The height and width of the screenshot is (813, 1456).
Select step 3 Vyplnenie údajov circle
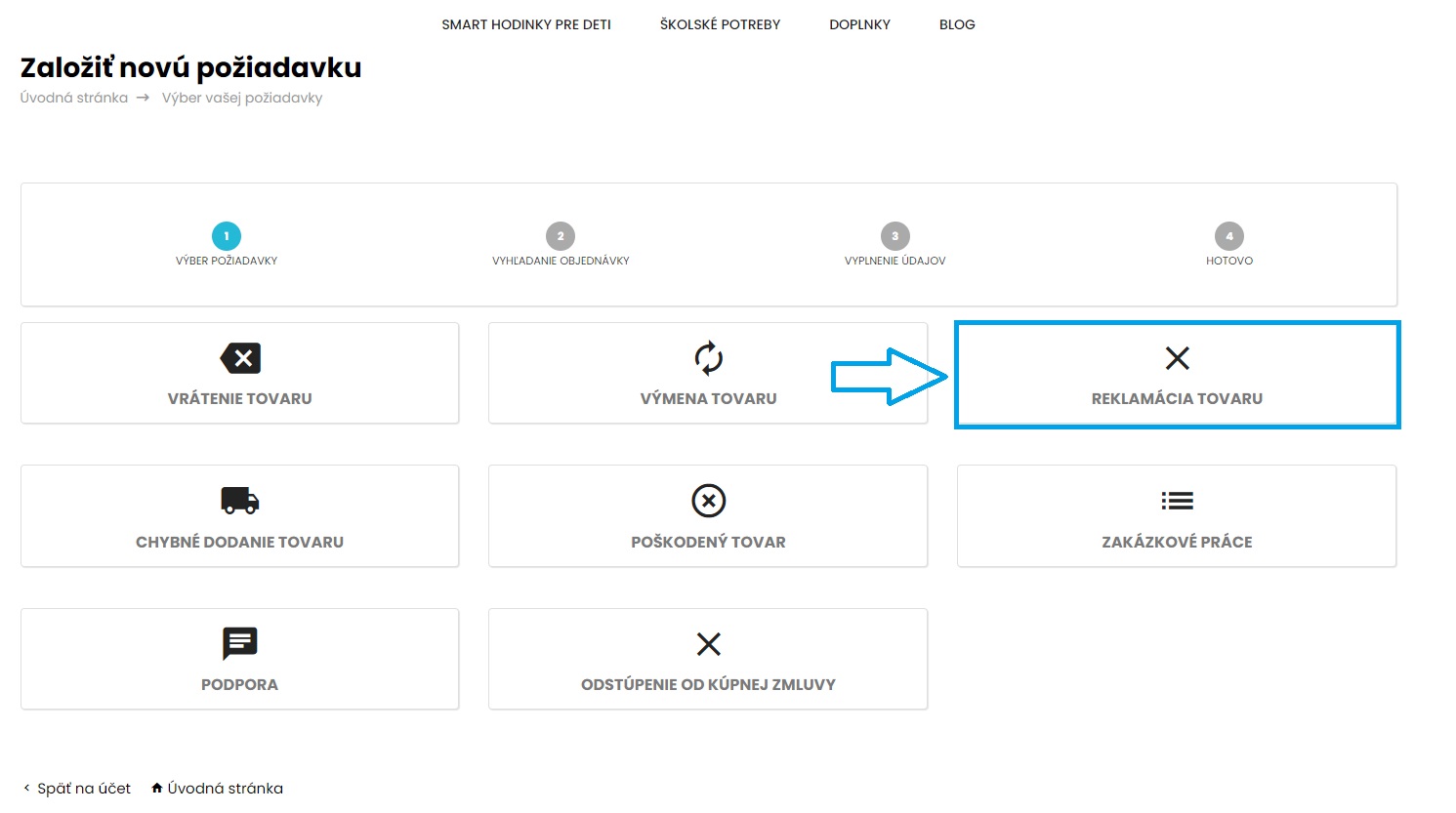coord(894,236)
